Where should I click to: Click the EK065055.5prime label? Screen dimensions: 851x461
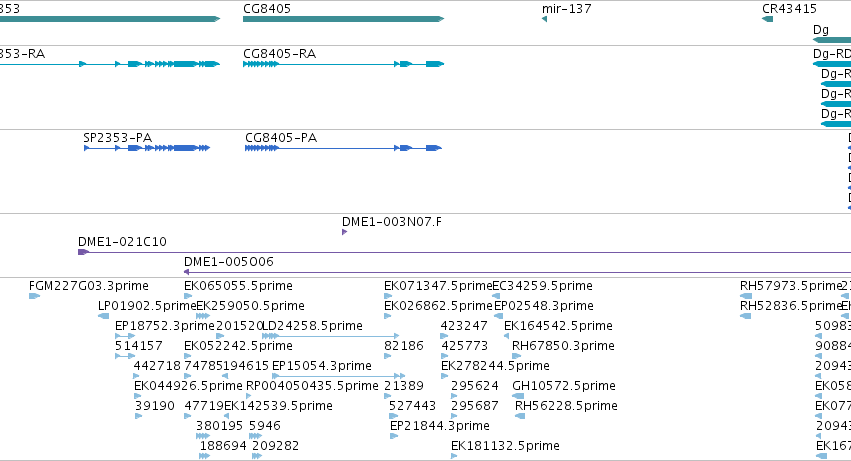click(x=238, y=286)
